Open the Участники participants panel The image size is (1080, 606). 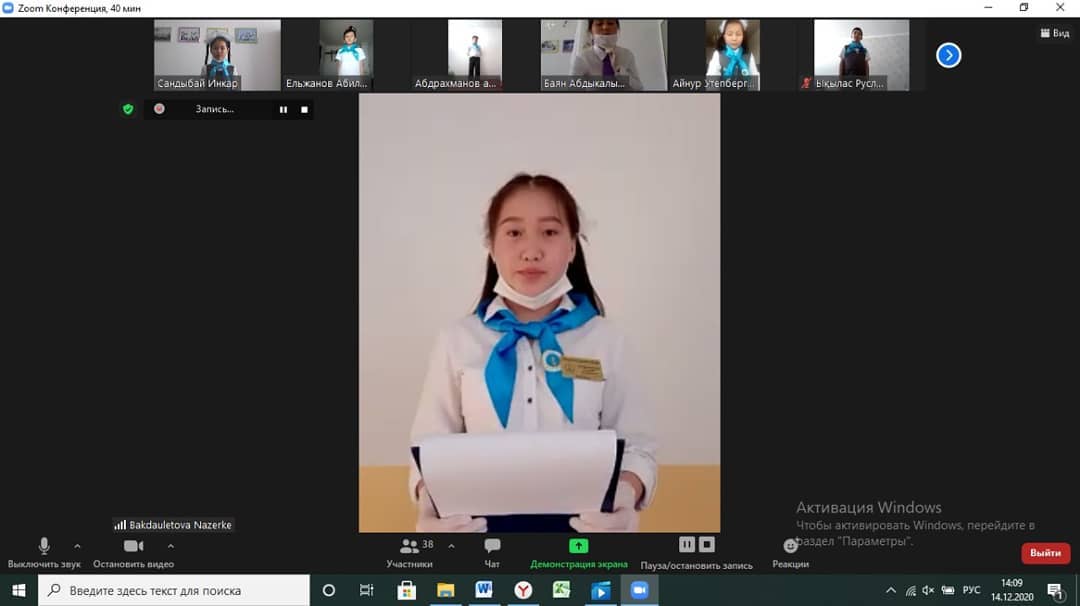[x=410, y=553]
